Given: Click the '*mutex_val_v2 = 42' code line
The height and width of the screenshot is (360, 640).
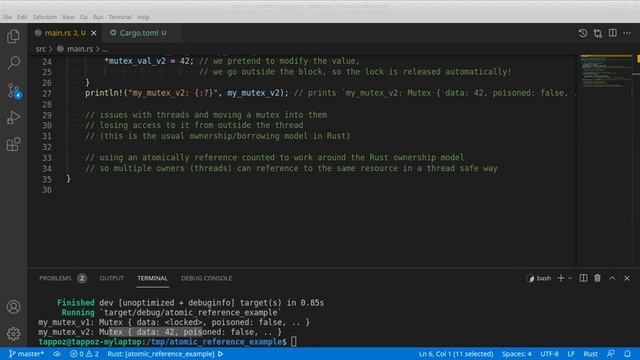Looking at the screenshot, I should click(149, 61).
